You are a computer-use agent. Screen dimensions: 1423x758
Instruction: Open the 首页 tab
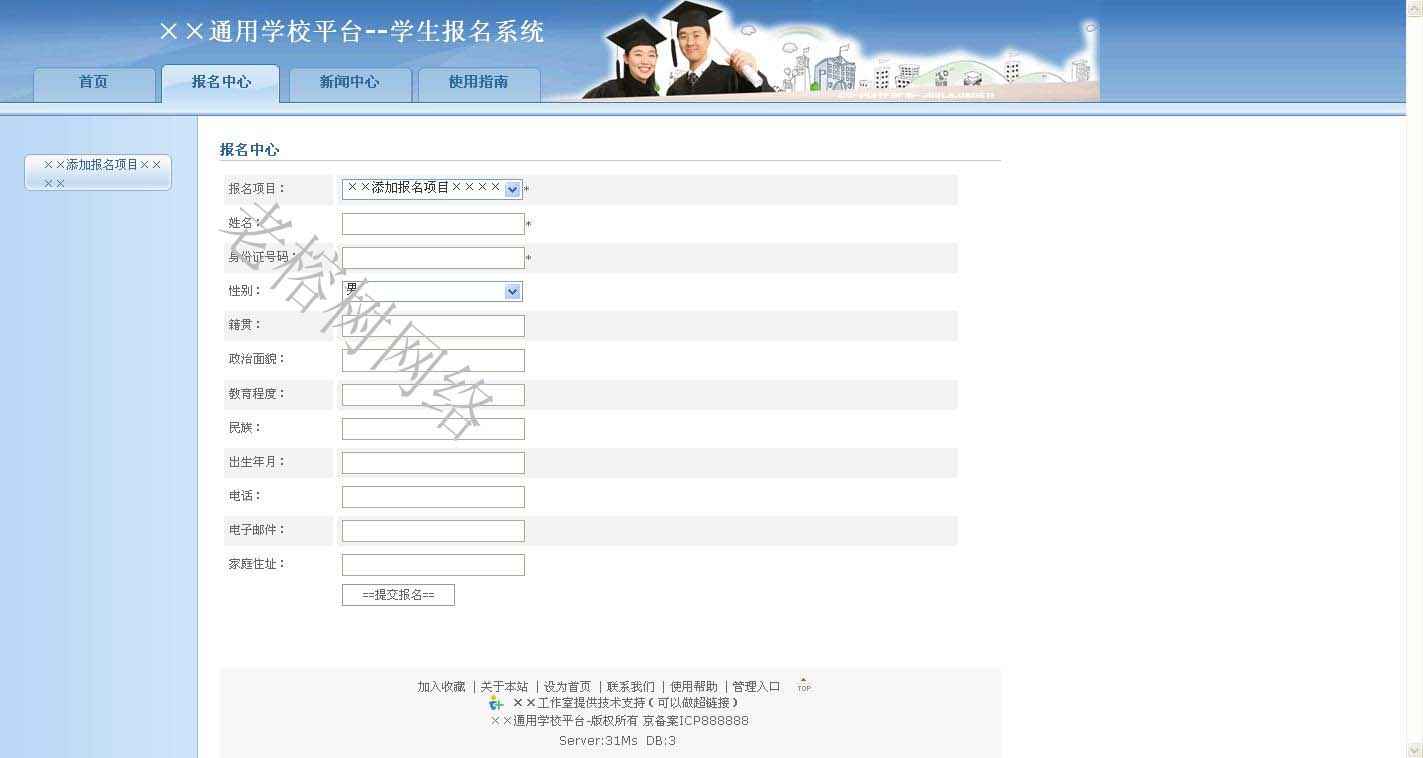[94, 83]
